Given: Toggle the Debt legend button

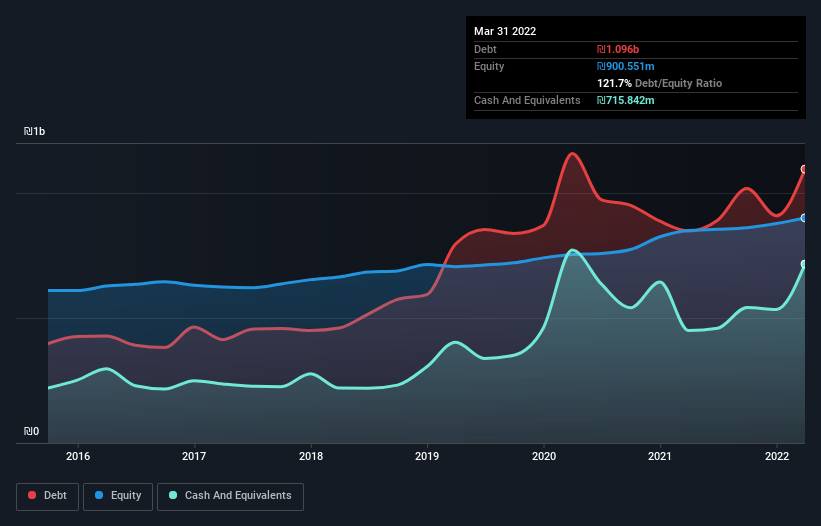Looking at the screenshot, I should pos(48,496).
